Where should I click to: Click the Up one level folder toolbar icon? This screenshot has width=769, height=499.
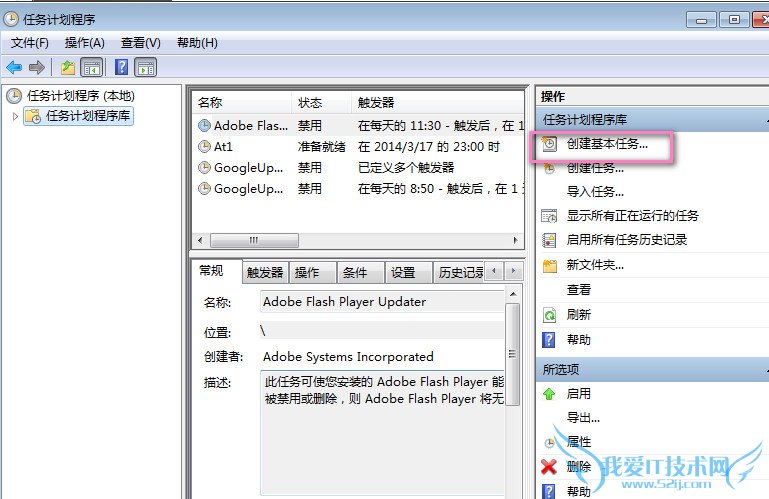click(x=68, y=67)
